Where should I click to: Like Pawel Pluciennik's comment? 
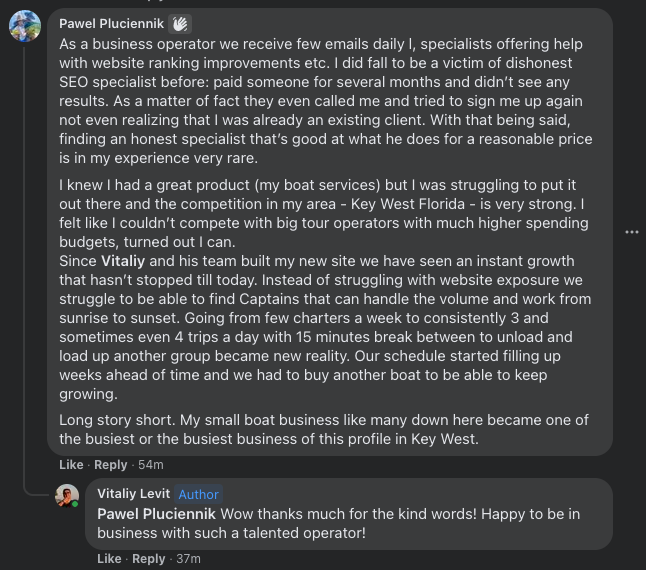click(x=71, y=465)
